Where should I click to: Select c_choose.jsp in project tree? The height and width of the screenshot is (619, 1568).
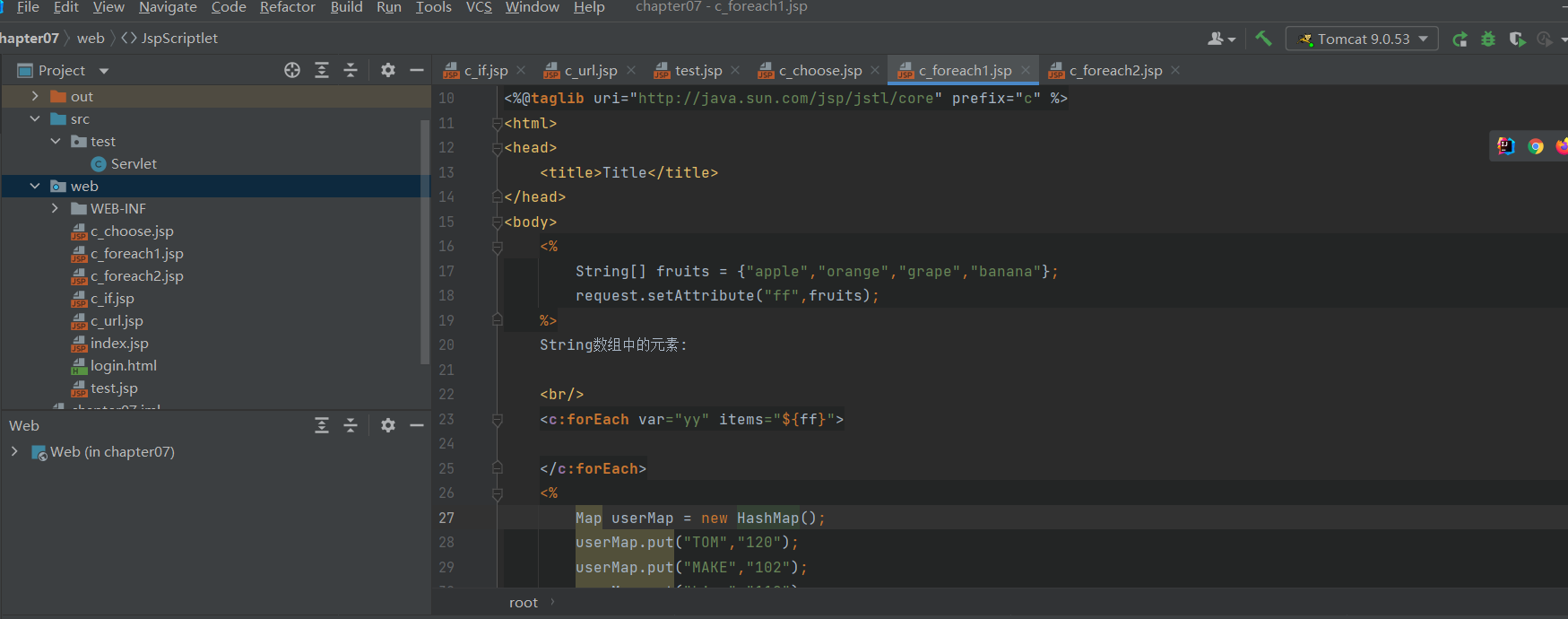pos(132,231)
